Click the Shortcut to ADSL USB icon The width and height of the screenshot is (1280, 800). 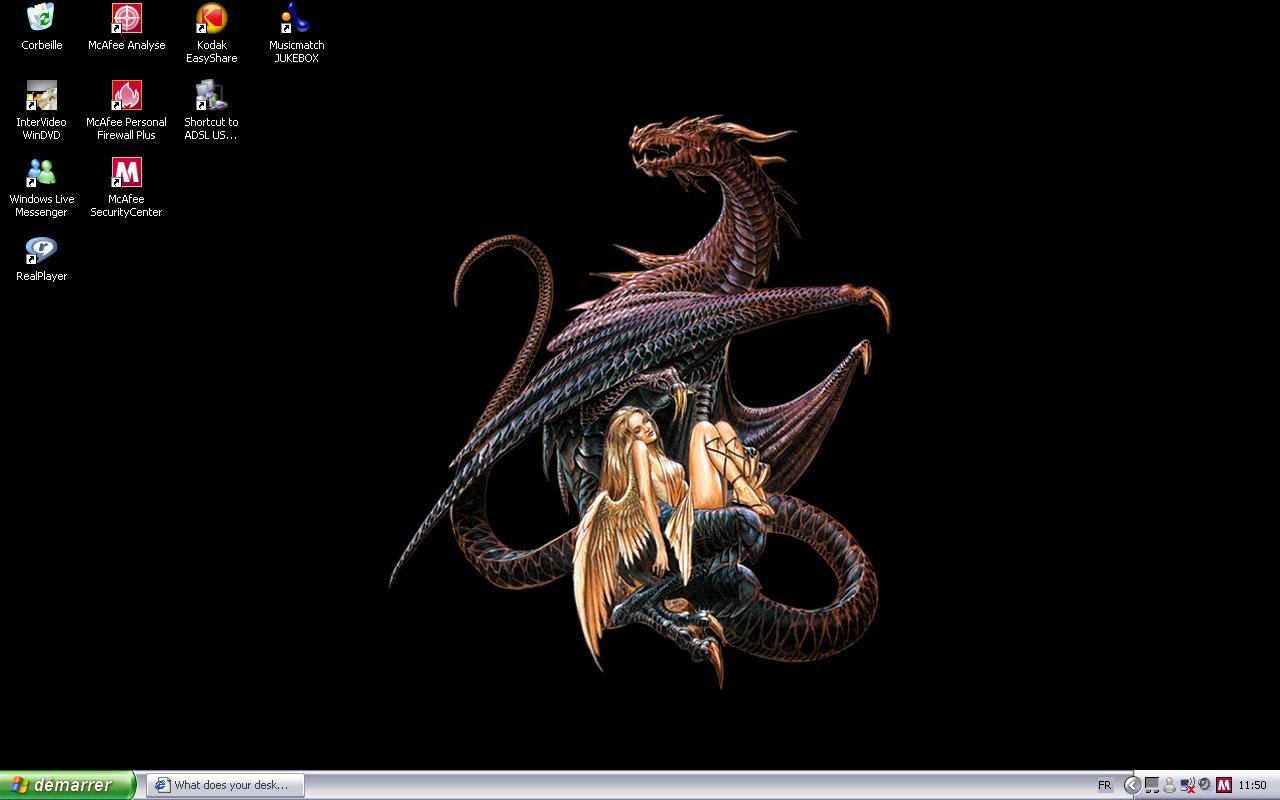(x=211, y=96)
